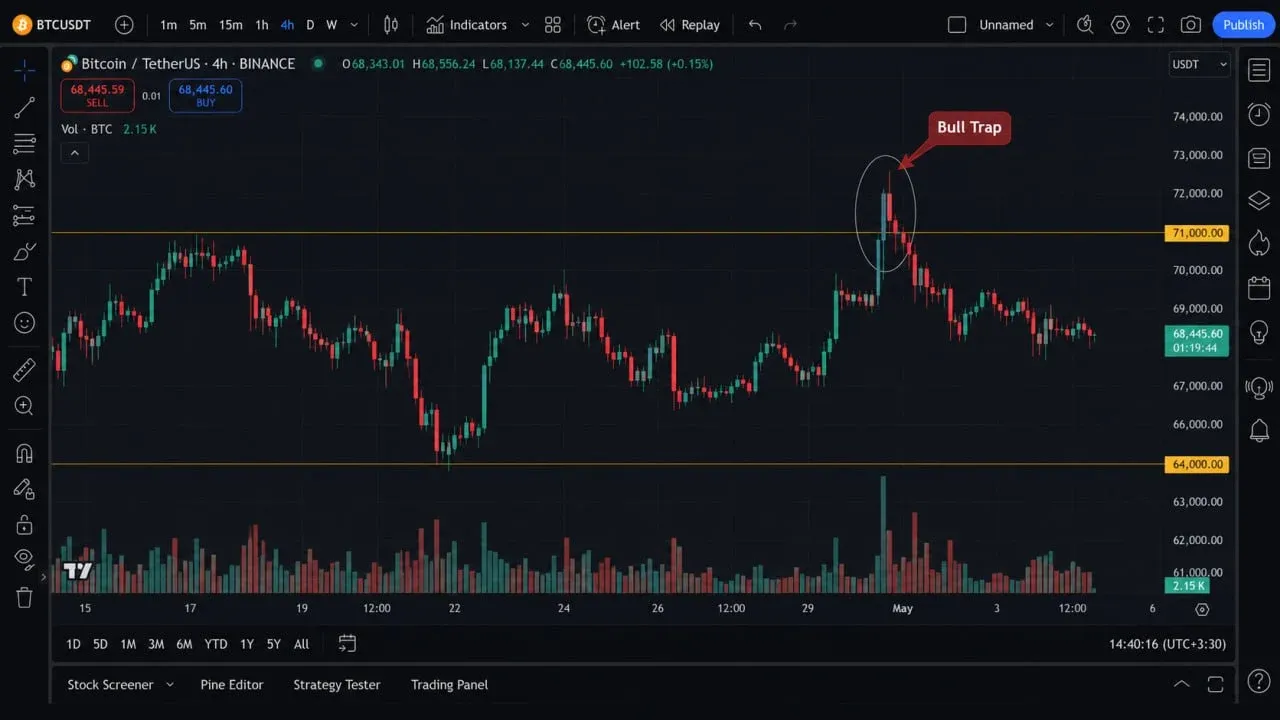Start bar Replay mode
The height and width of the screenshot is (720, 1280).
[690, 25]
